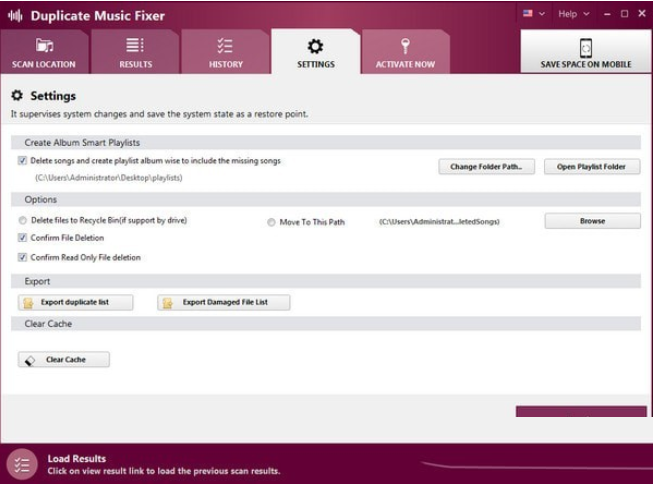The height and width of the screenshot is (485, 653).
Task: Click the Load Results heading text
Action: point(77,459)
